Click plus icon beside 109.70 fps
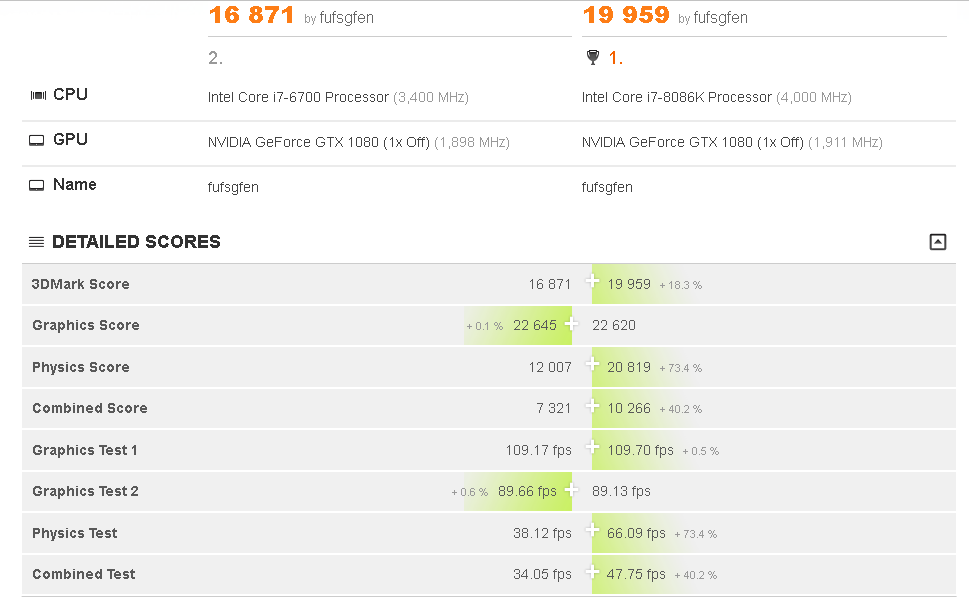The width and height of the screenshot is (969, 597). (592, 447)
